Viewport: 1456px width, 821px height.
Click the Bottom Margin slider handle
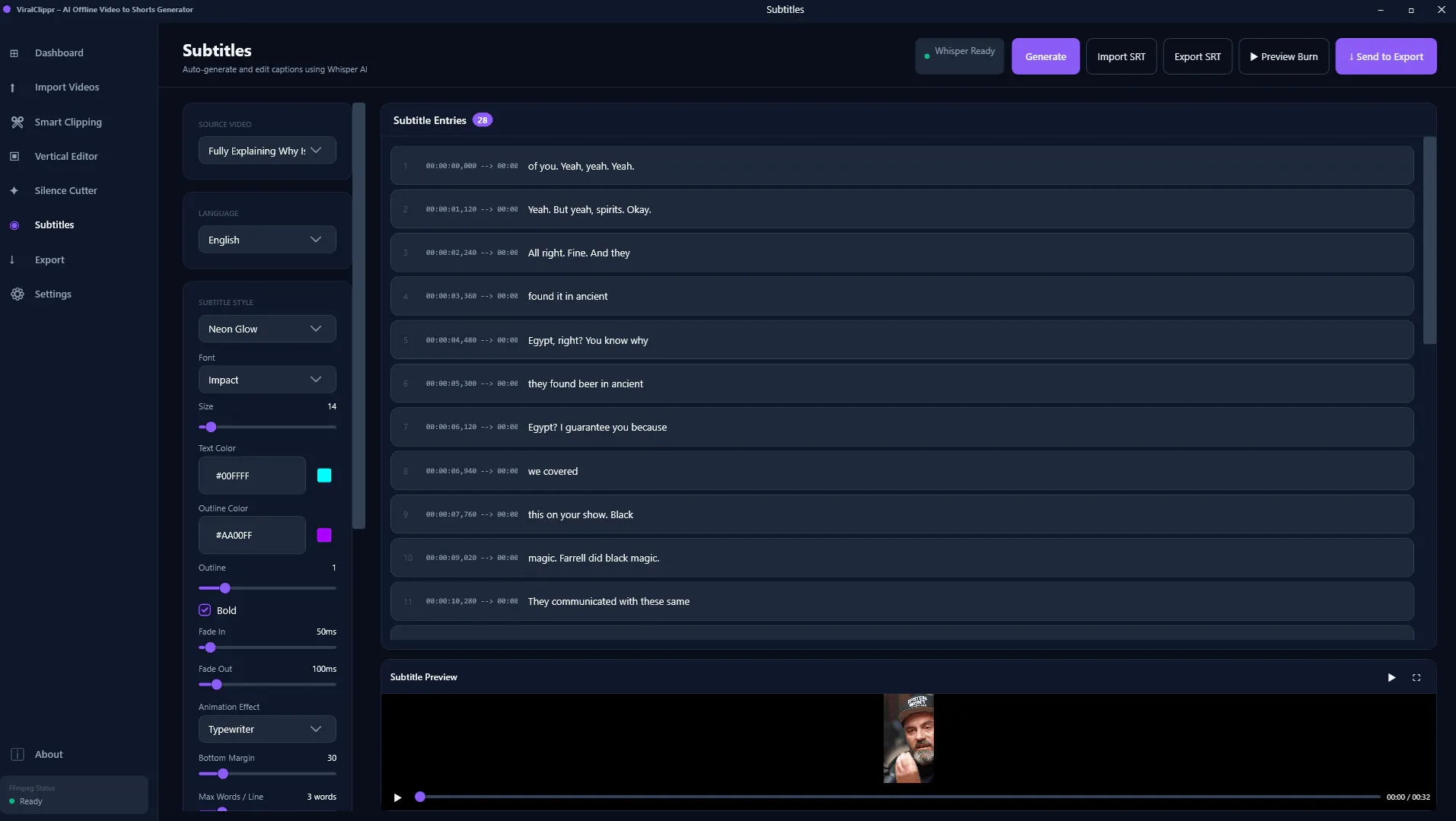(x=222, y=774)
